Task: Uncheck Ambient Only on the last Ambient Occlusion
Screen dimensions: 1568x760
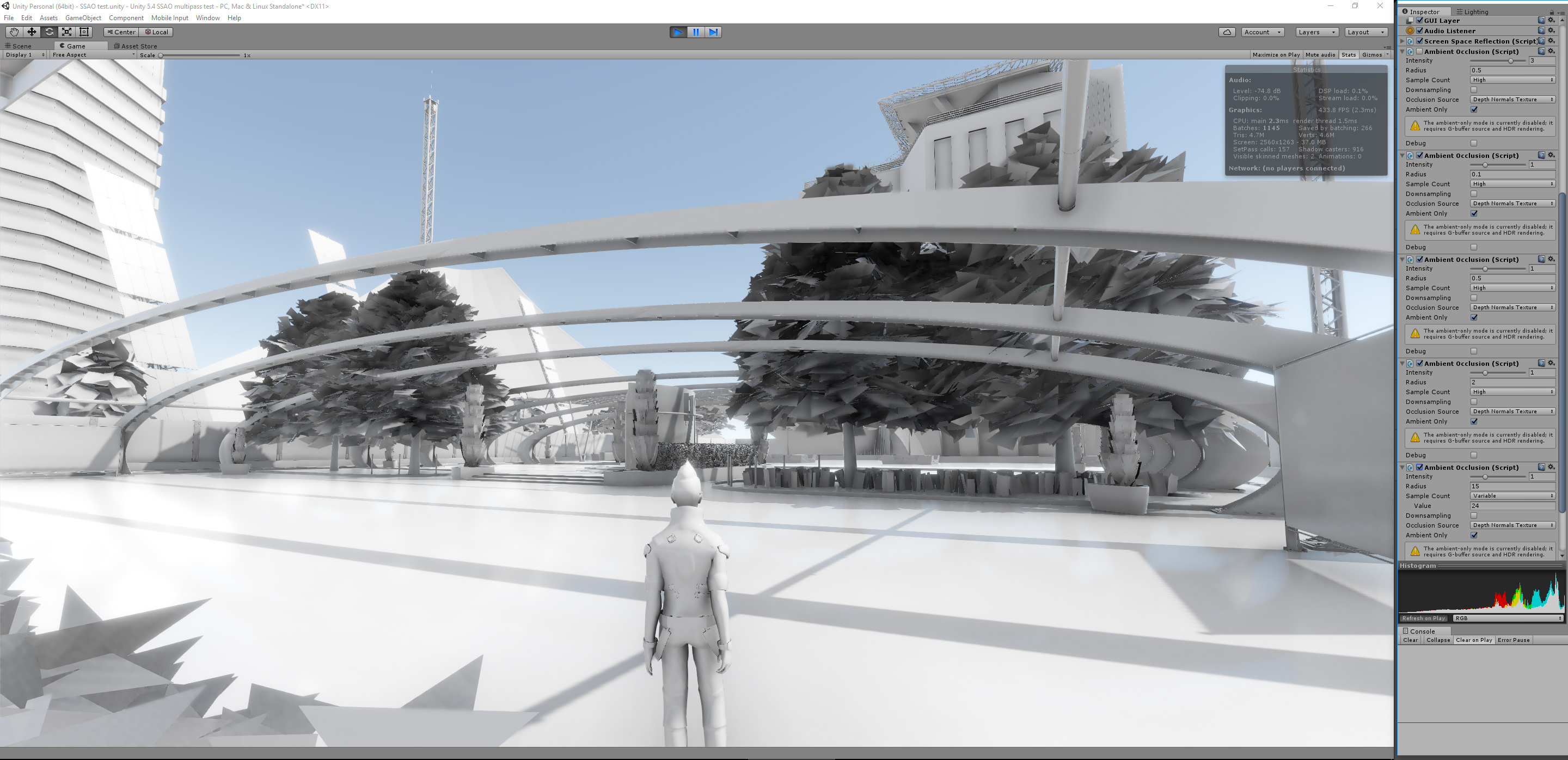Action: point(1474,535)
